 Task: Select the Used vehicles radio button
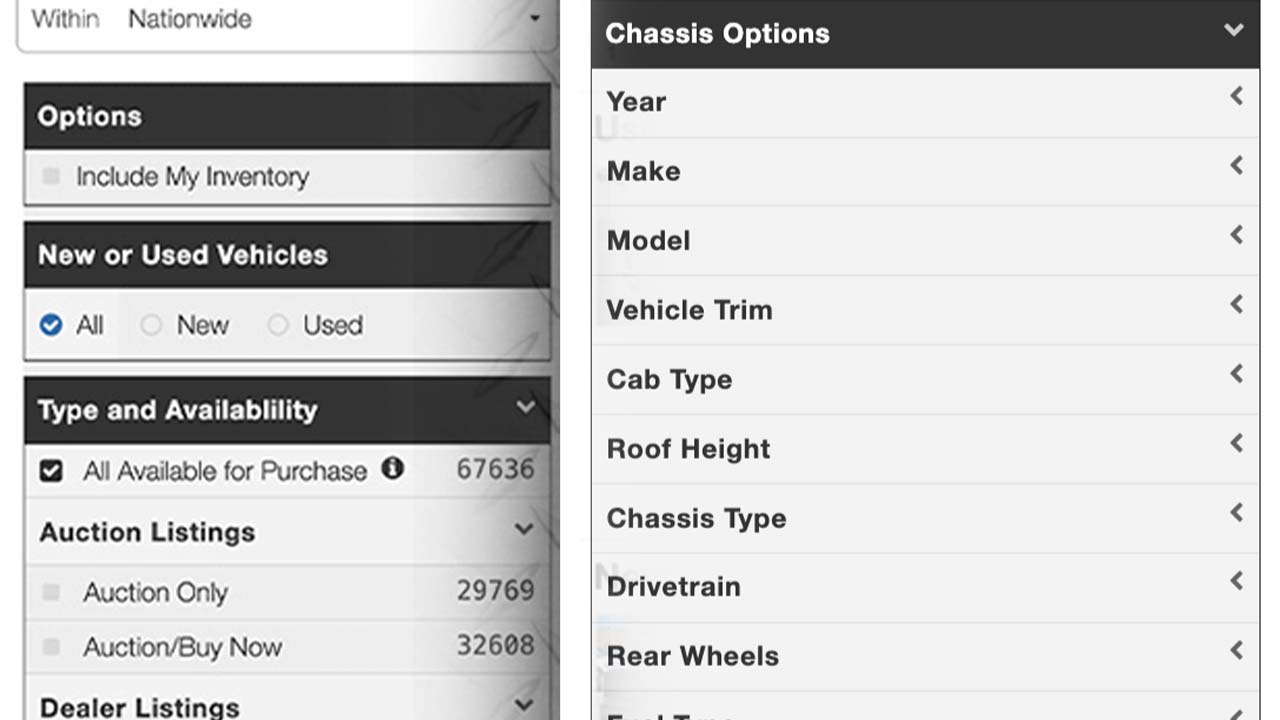278,325
